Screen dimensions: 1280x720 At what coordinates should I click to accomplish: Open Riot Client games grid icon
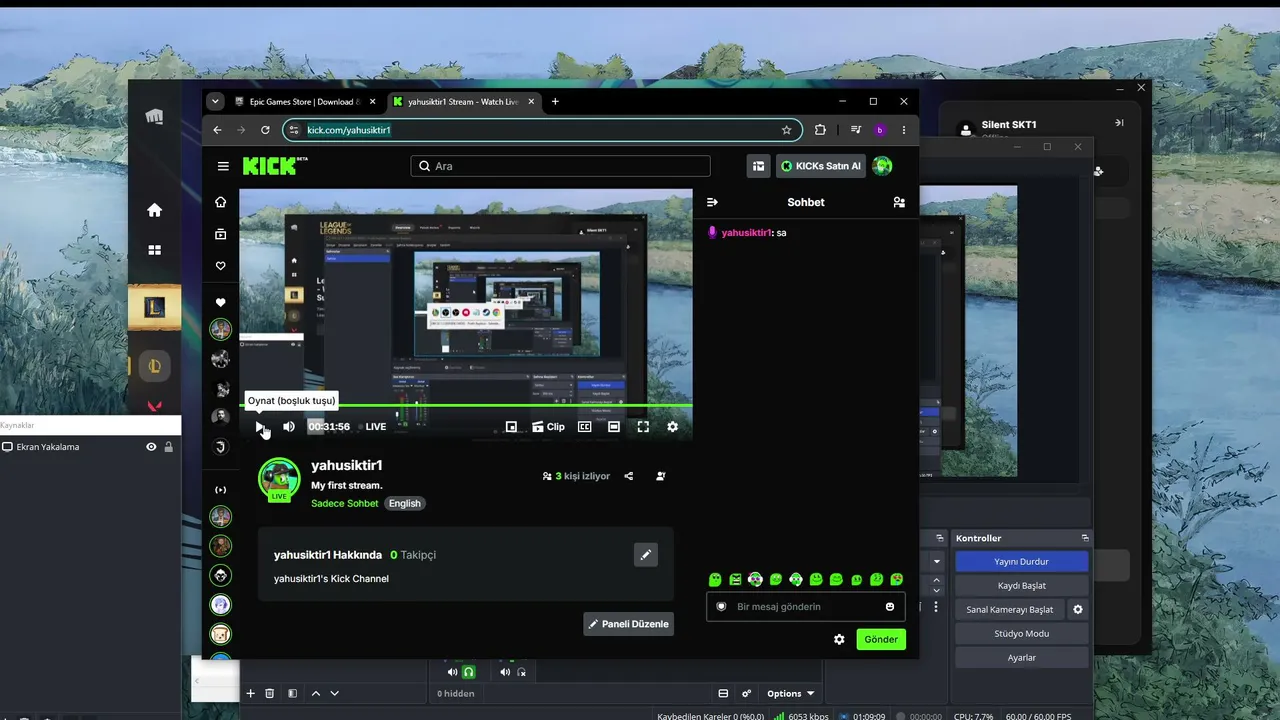coord(154,250)
